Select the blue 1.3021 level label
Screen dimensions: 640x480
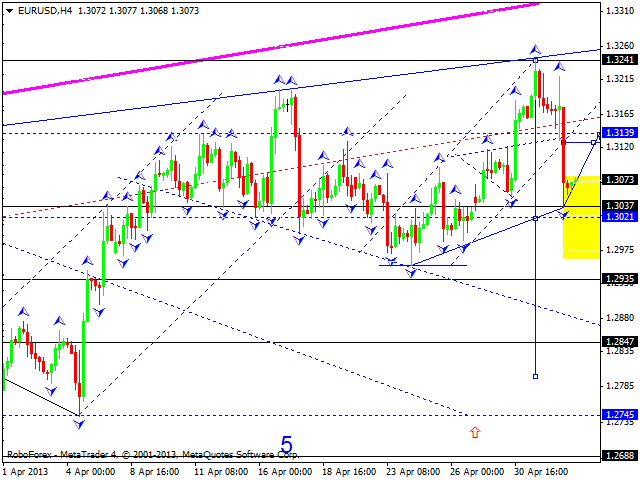click(x=620, y=216)
